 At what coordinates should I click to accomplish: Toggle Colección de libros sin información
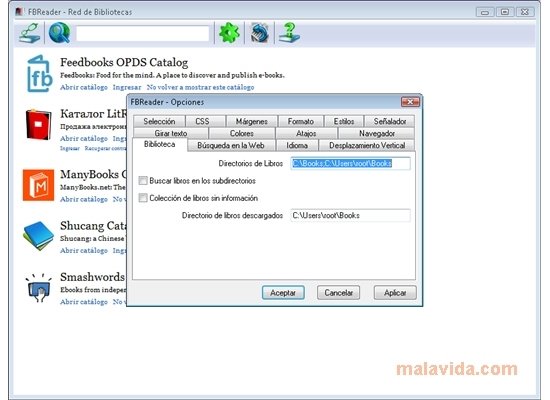pos(143,198)
